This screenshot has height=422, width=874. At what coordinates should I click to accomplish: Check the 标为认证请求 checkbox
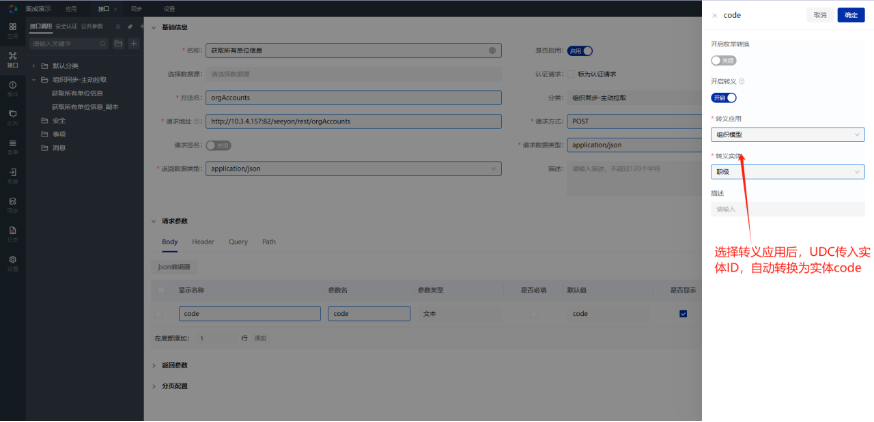[x=571, y=74]
